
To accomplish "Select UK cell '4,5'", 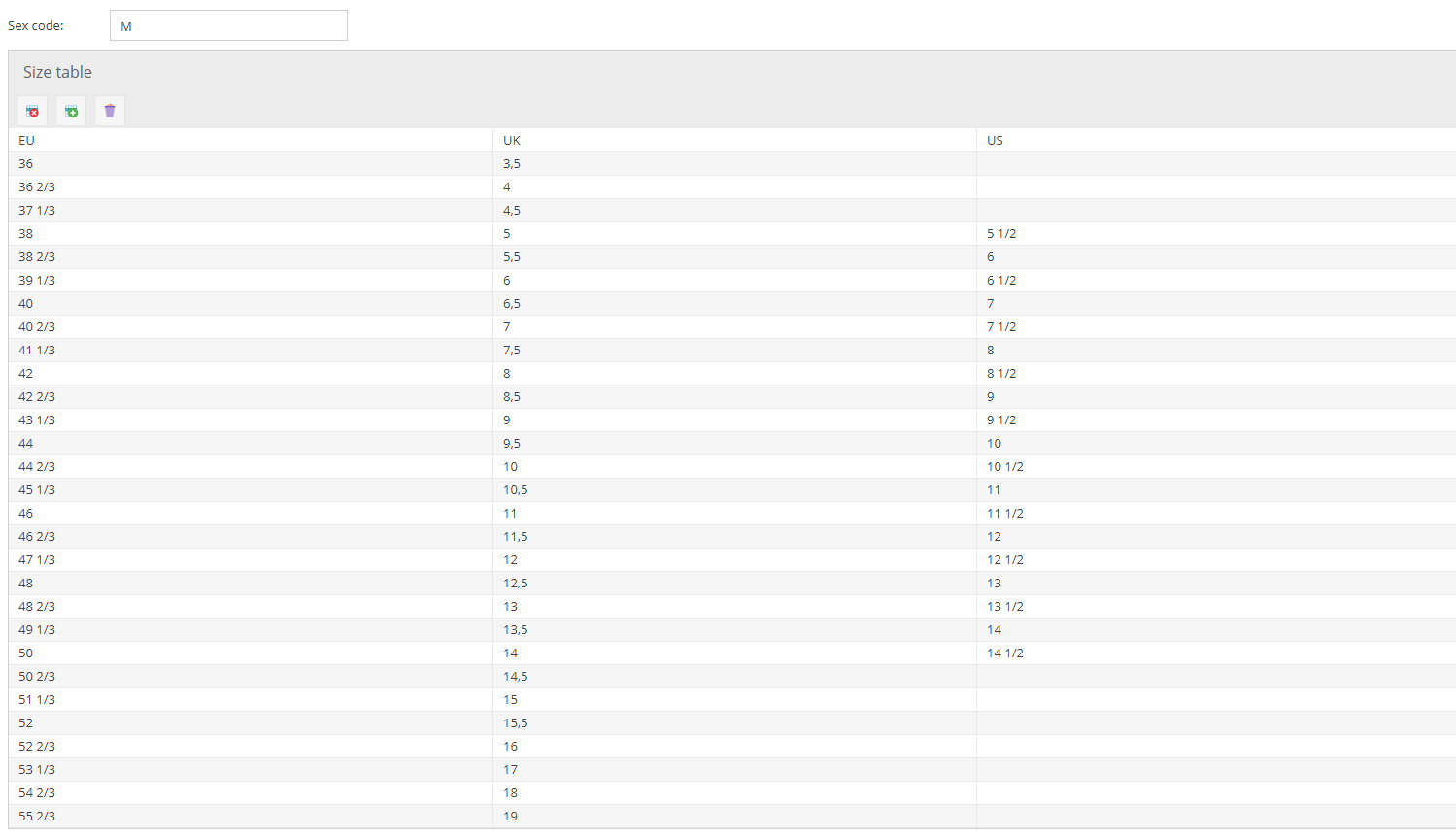I will 734,210.
